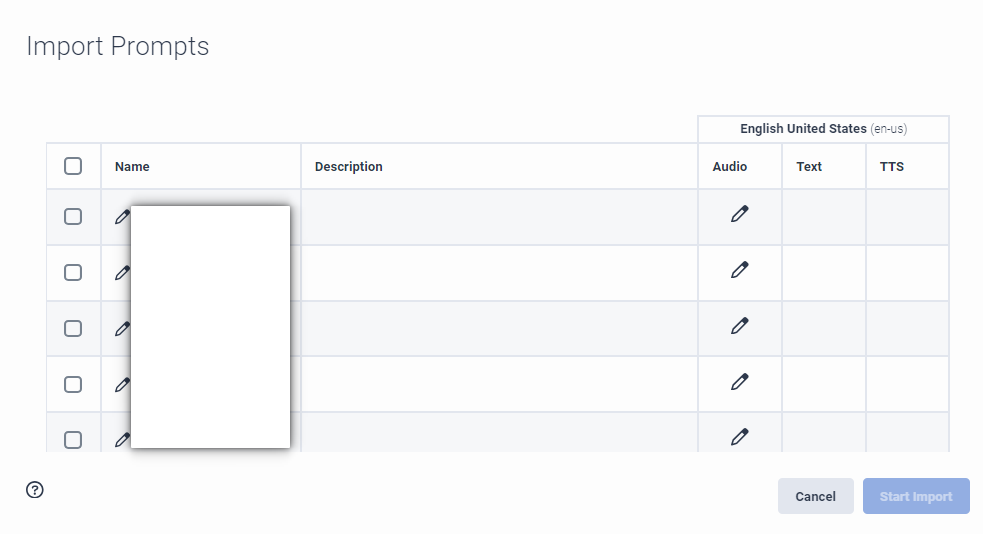Check the first prompt row checkbox

click(x=73, y=216)
